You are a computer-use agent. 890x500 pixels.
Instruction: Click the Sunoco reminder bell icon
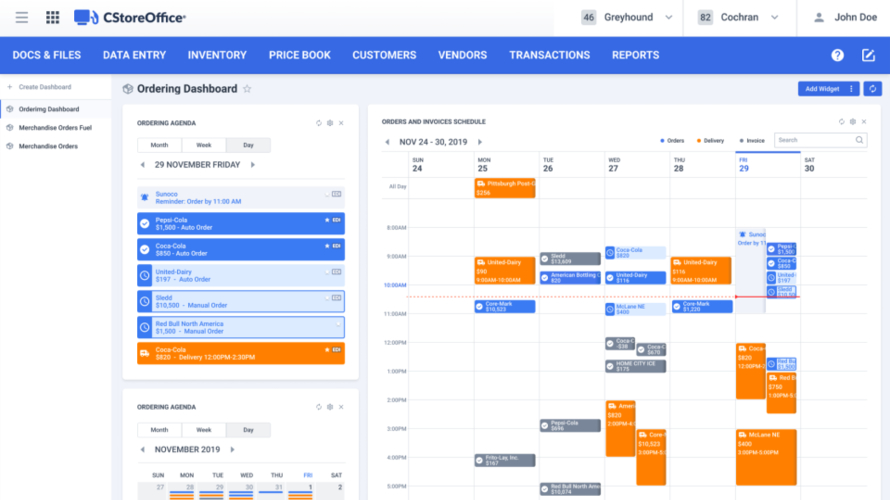(x=145, y=198)
